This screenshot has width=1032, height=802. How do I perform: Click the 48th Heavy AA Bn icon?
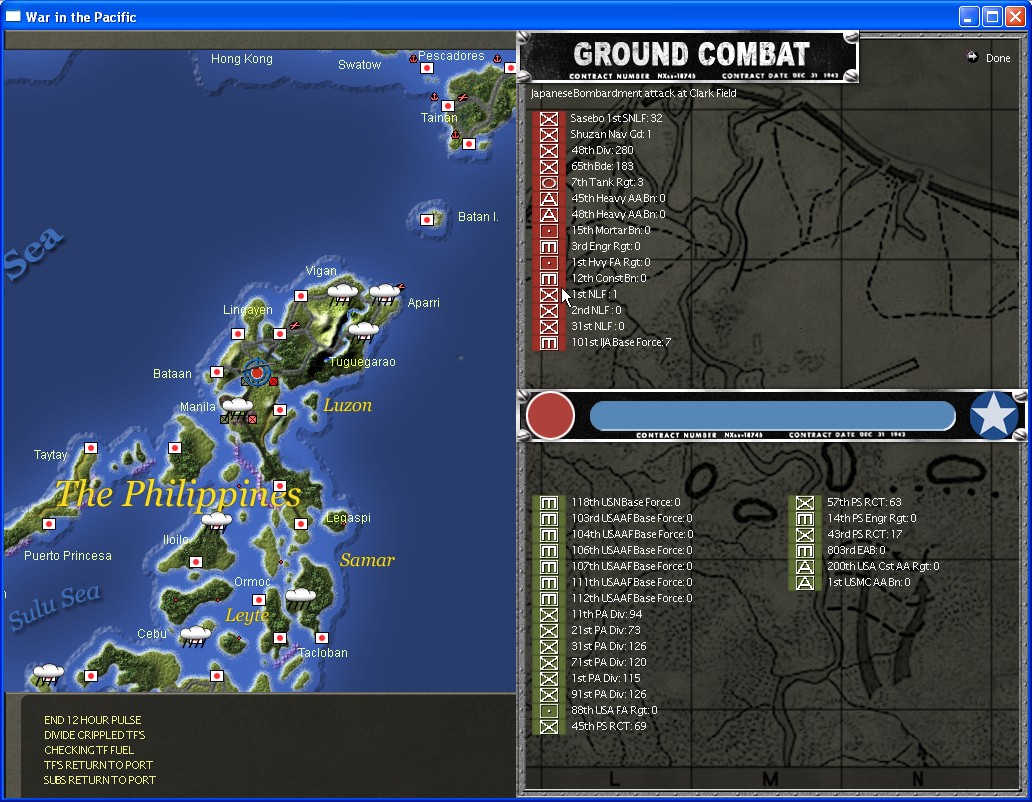[x=549, y=215]
